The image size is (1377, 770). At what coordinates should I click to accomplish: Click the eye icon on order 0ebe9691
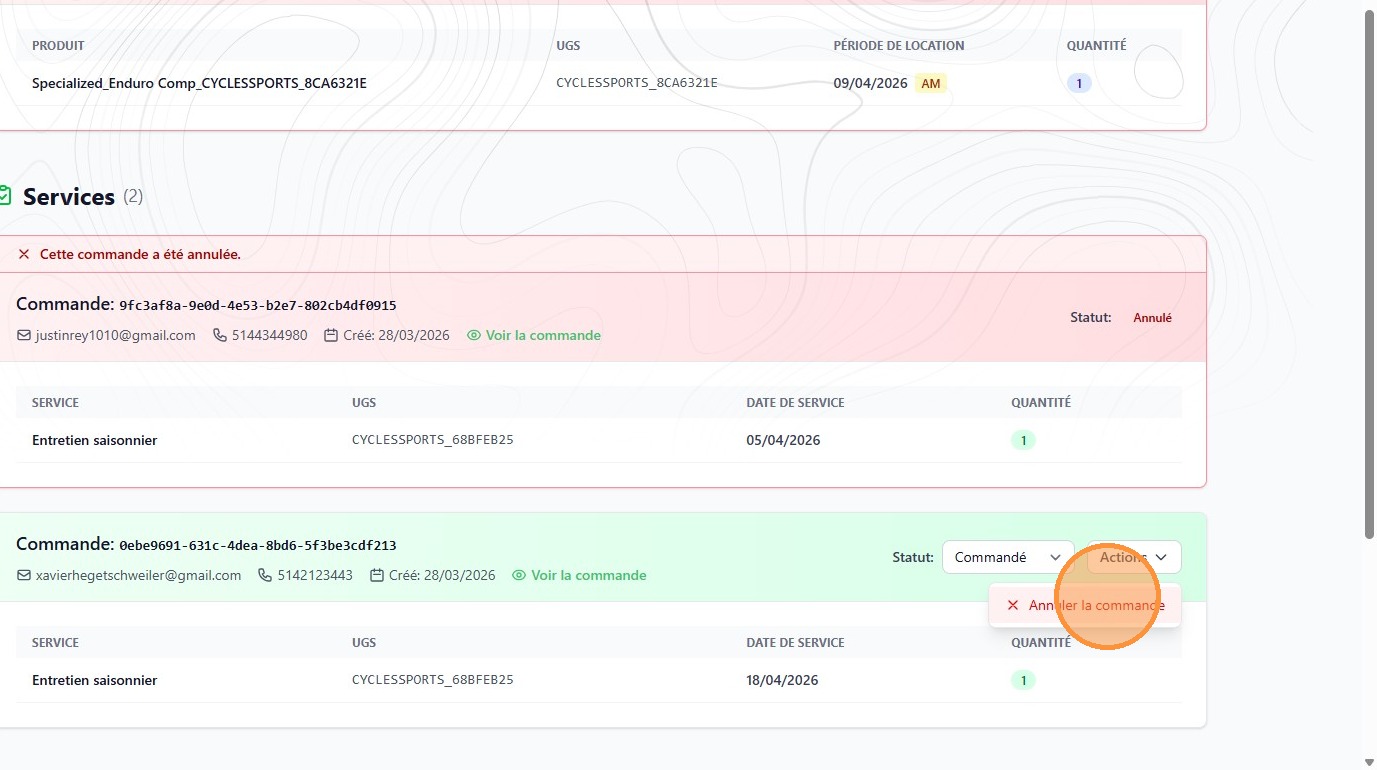click(x=519, y=576)
